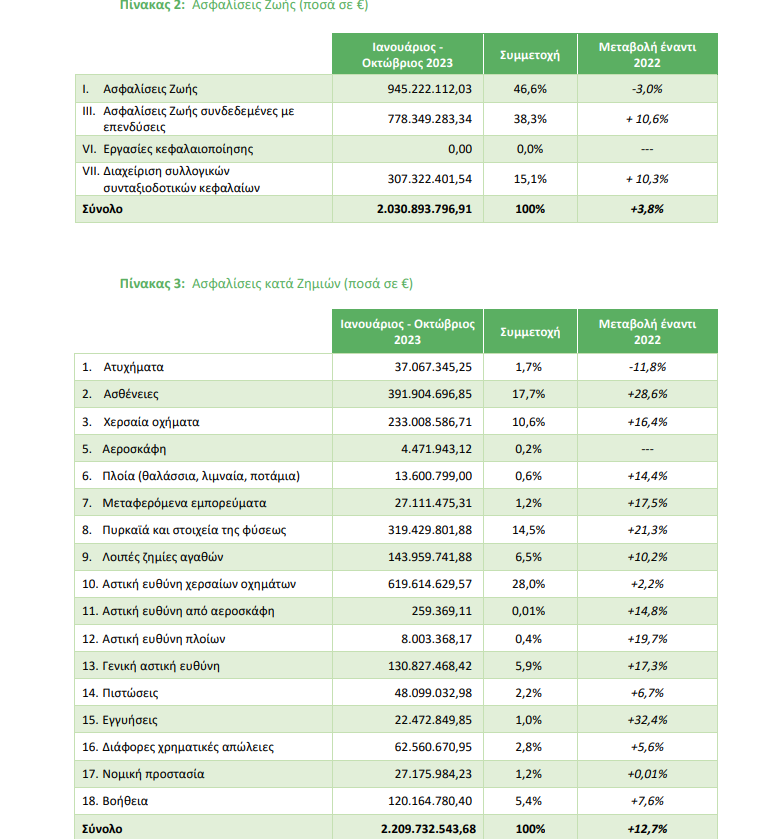The width and height of the screenshot is (765, 839).
Task: Select Table 2 header Ιανουάριος - Οκτώβριος 2023
Action: (x=407, y=55)
